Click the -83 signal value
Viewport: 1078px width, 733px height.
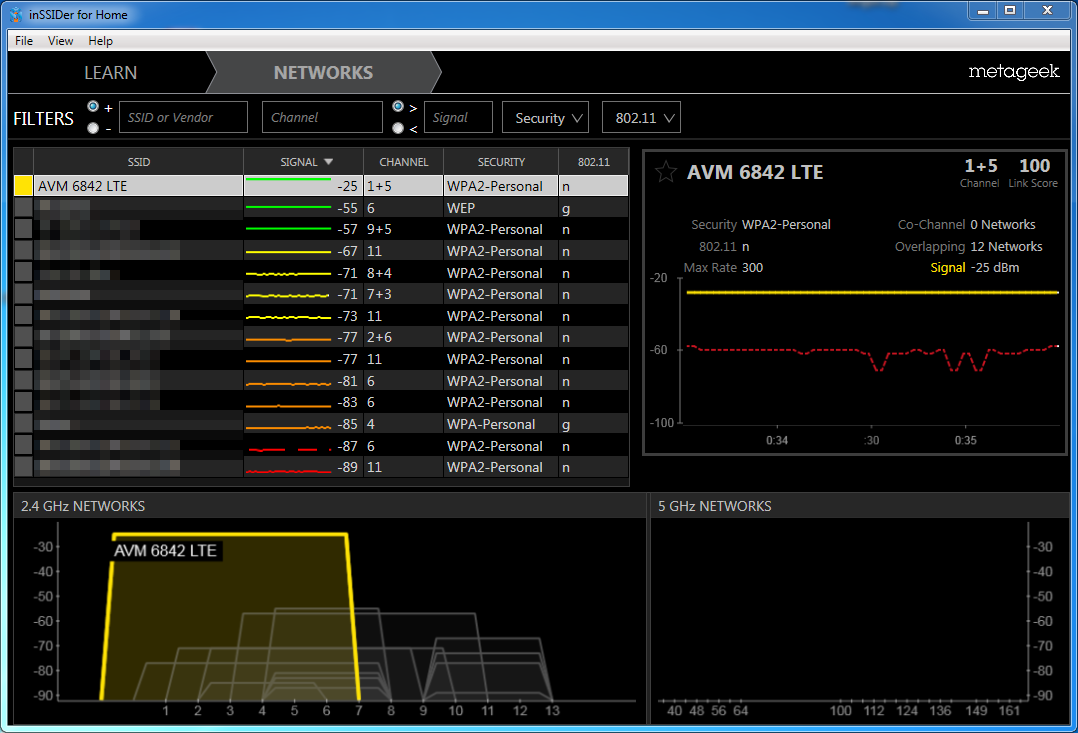[x=347, y=402]
